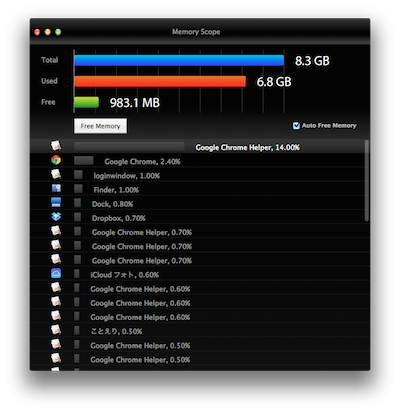Click the ことえり process icon
The image size is (400, 412).
(x=56, y=330)
